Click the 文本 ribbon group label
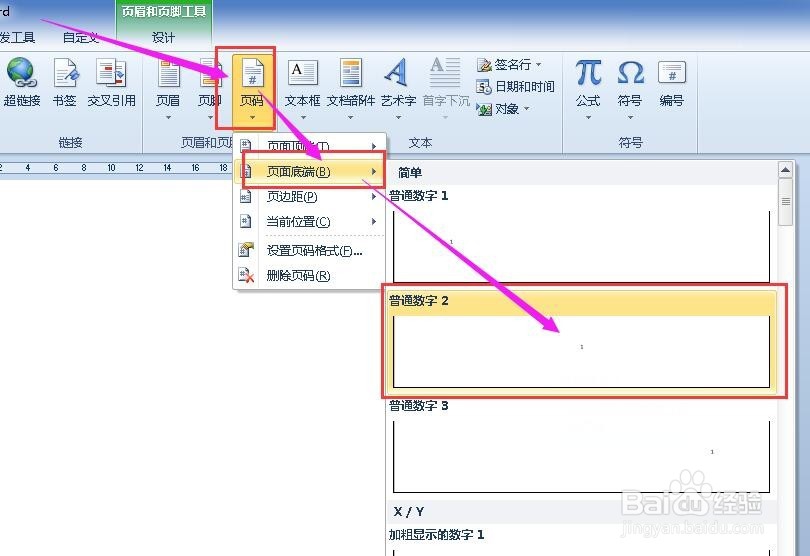810x556 pixels. (x=420, y=143)
